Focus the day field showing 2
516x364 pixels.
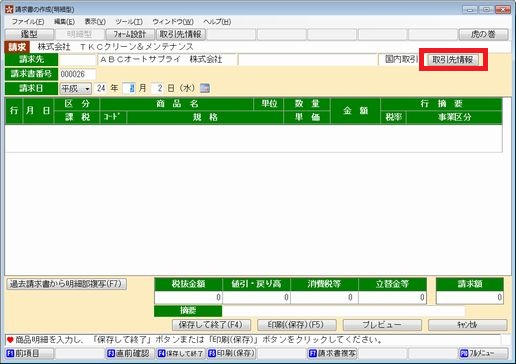point(157,88)
